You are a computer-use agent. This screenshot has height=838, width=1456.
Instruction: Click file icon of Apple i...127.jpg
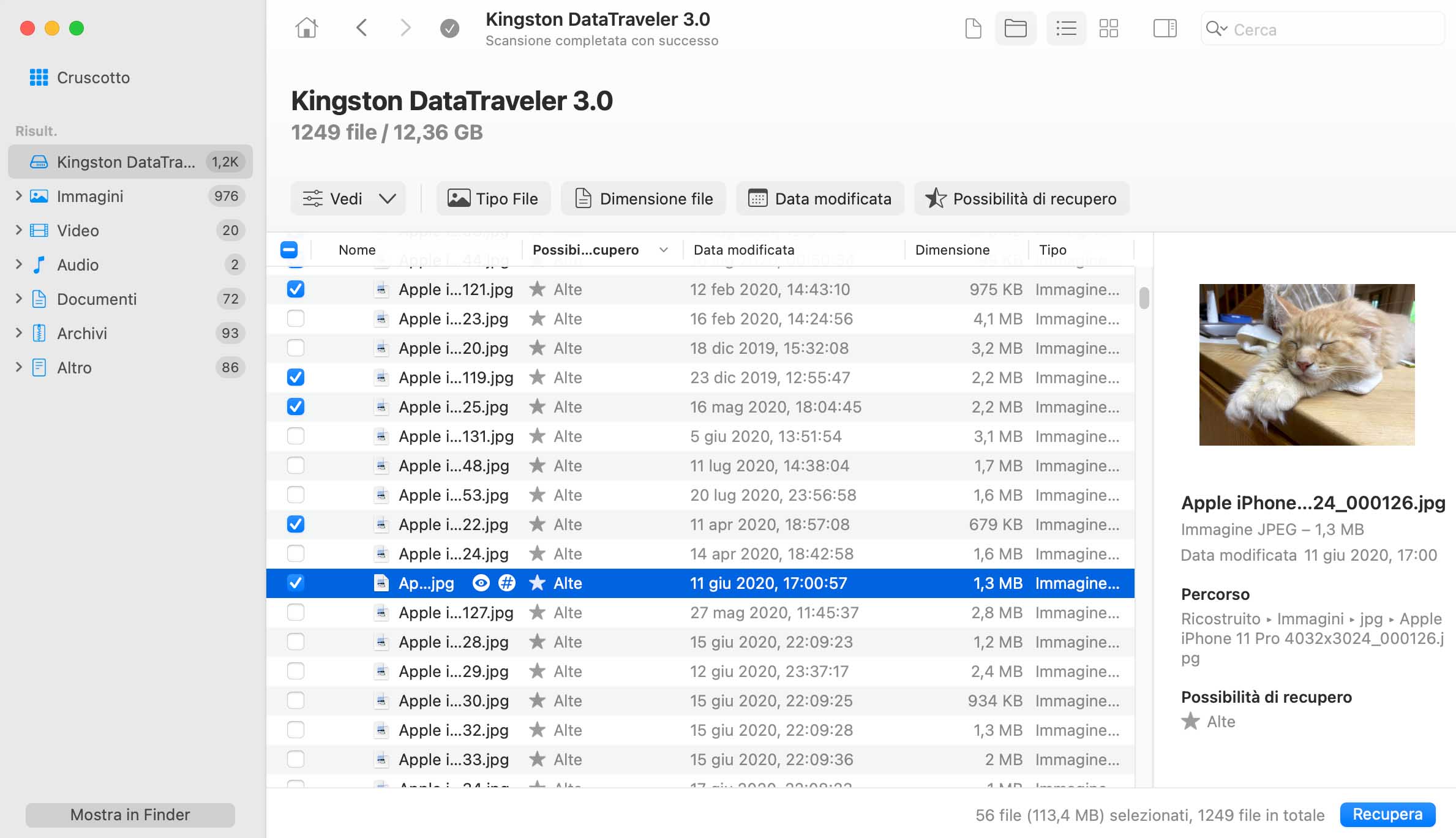[381, 612]
